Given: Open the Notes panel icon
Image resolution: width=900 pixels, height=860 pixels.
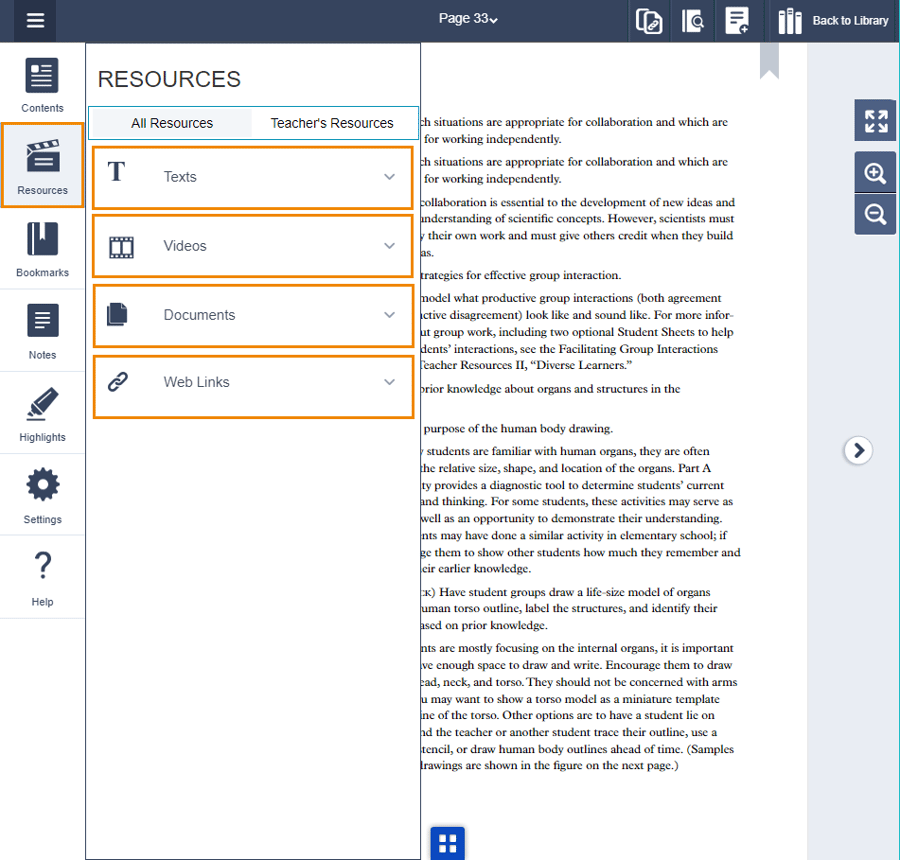Looking at the screenshot, I should point(42,331).
